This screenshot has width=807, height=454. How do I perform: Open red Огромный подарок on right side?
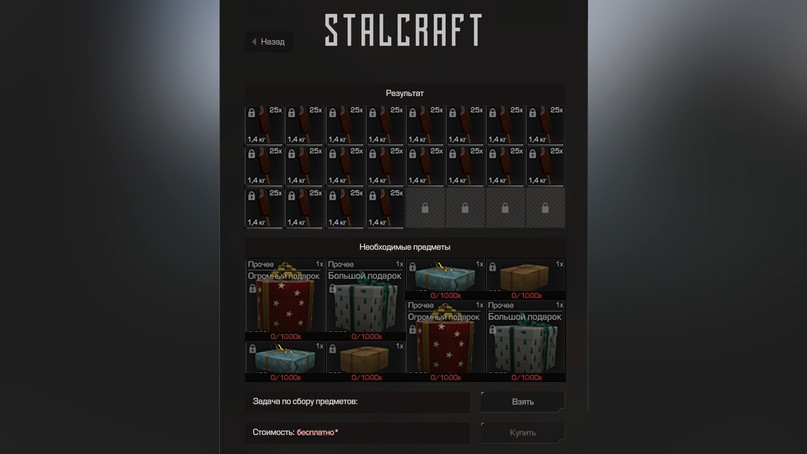[x=445, y=341]
